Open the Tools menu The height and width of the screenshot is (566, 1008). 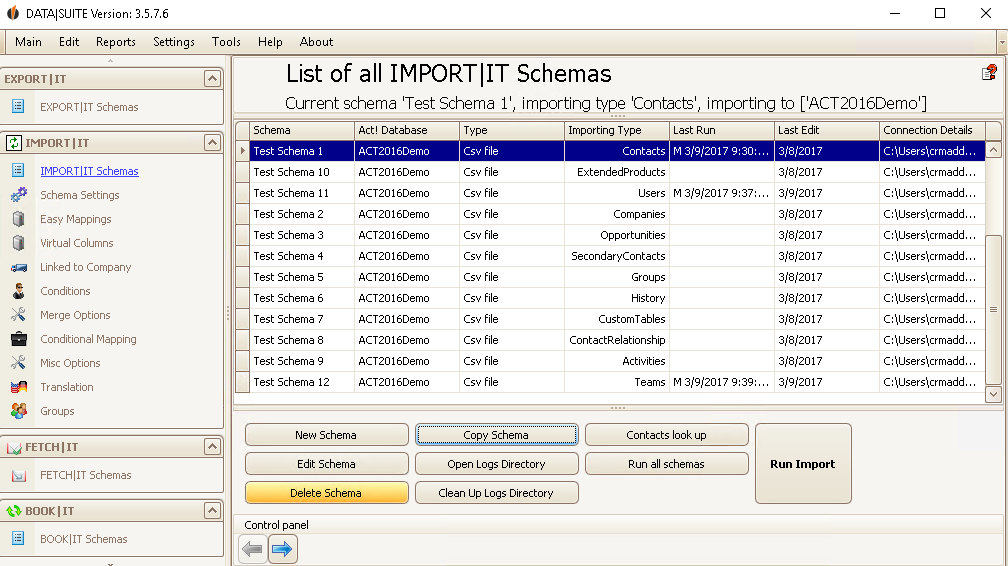pyautogui.click(x=226, y=42)
